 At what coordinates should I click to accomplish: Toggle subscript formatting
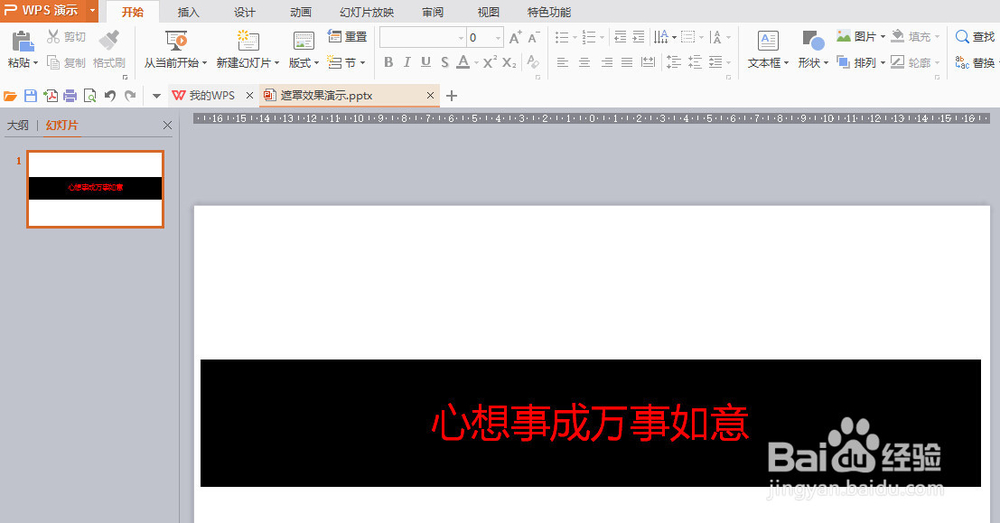(509, 63)
